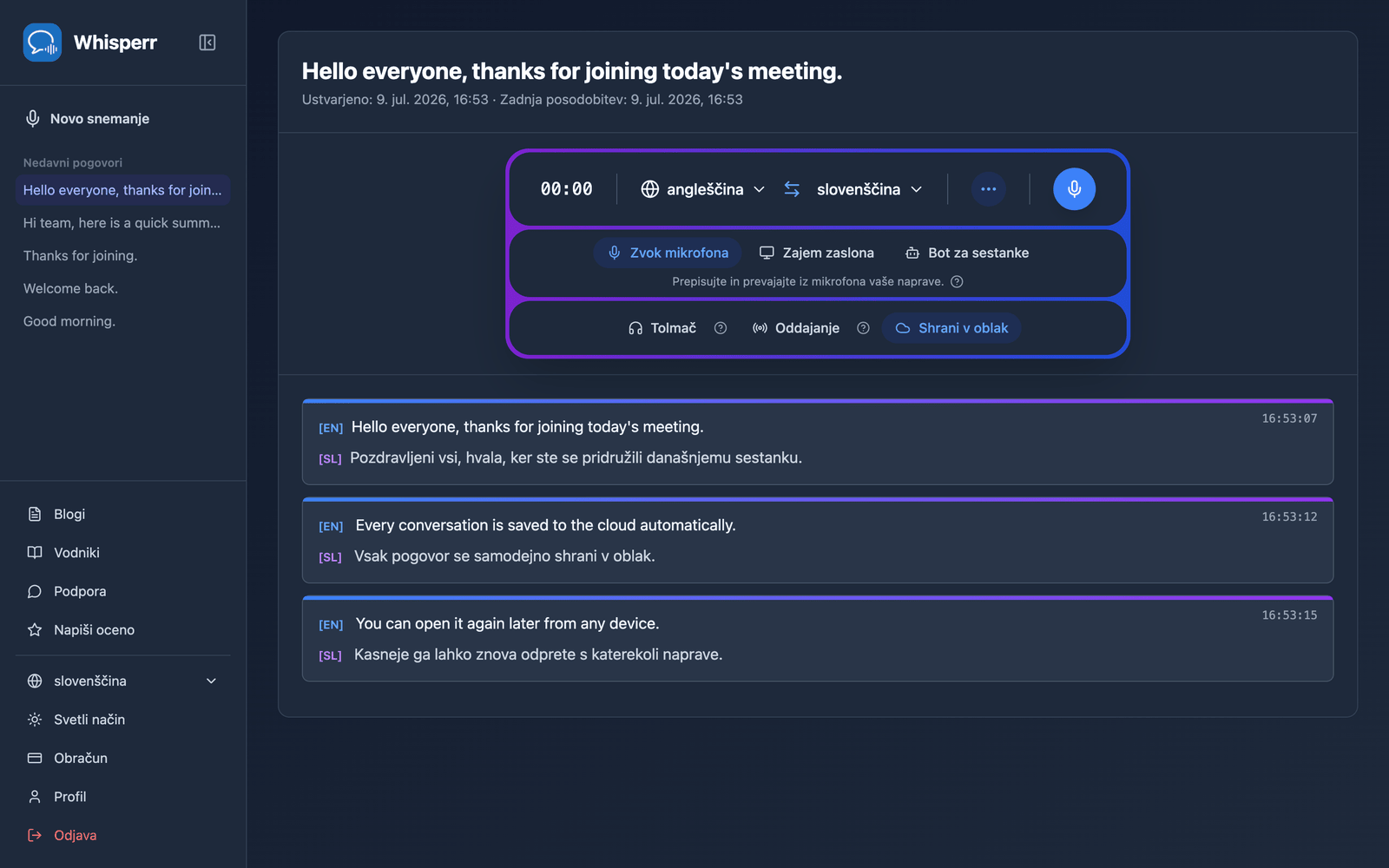The width and height of the screenshot is (1389, 868).
Task: Toggle Shrani v oblak cloud saving
Action: coord(951,328)
